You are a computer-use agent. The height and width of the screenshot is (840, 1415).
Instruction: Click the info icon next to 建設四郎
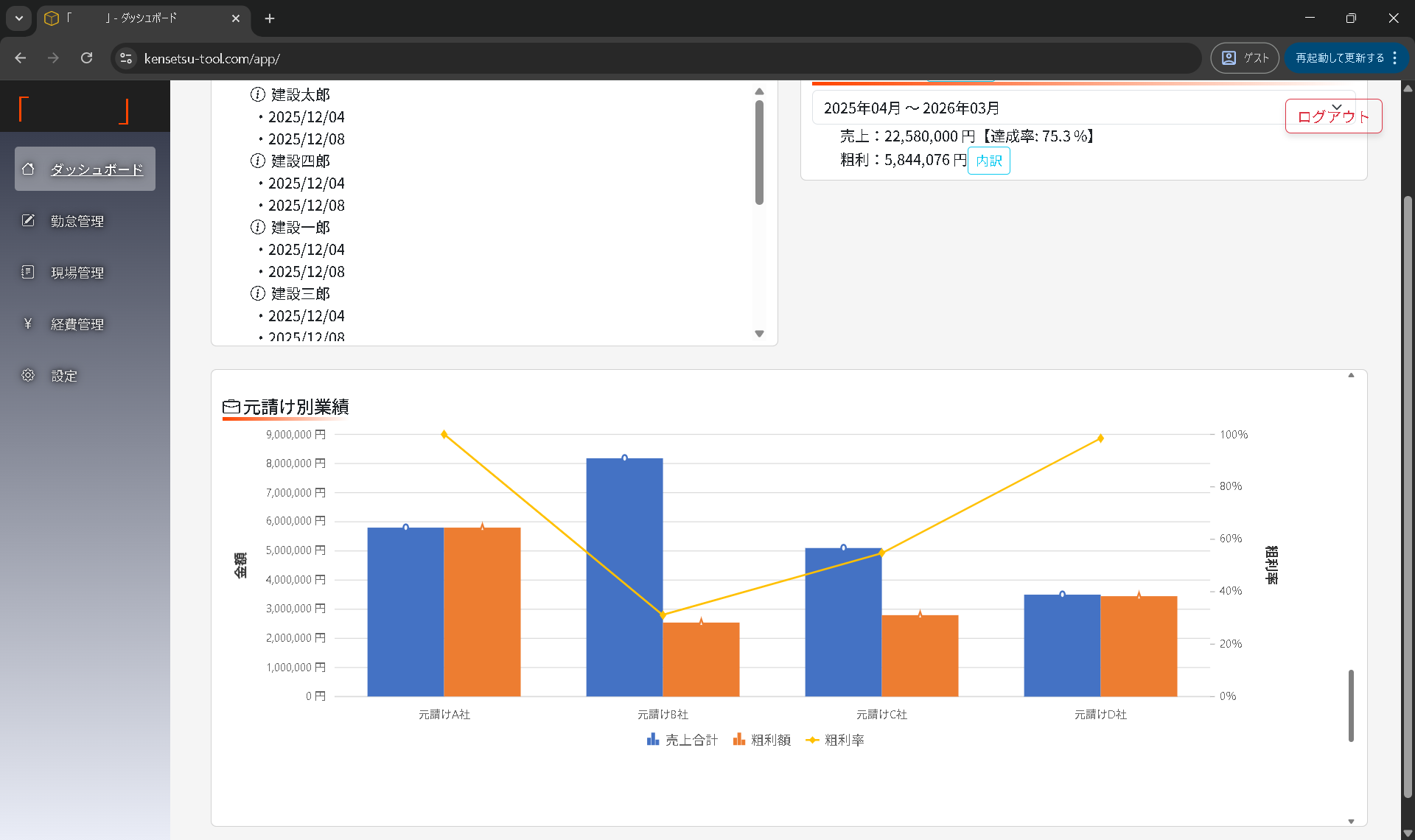tap(256, 161)
